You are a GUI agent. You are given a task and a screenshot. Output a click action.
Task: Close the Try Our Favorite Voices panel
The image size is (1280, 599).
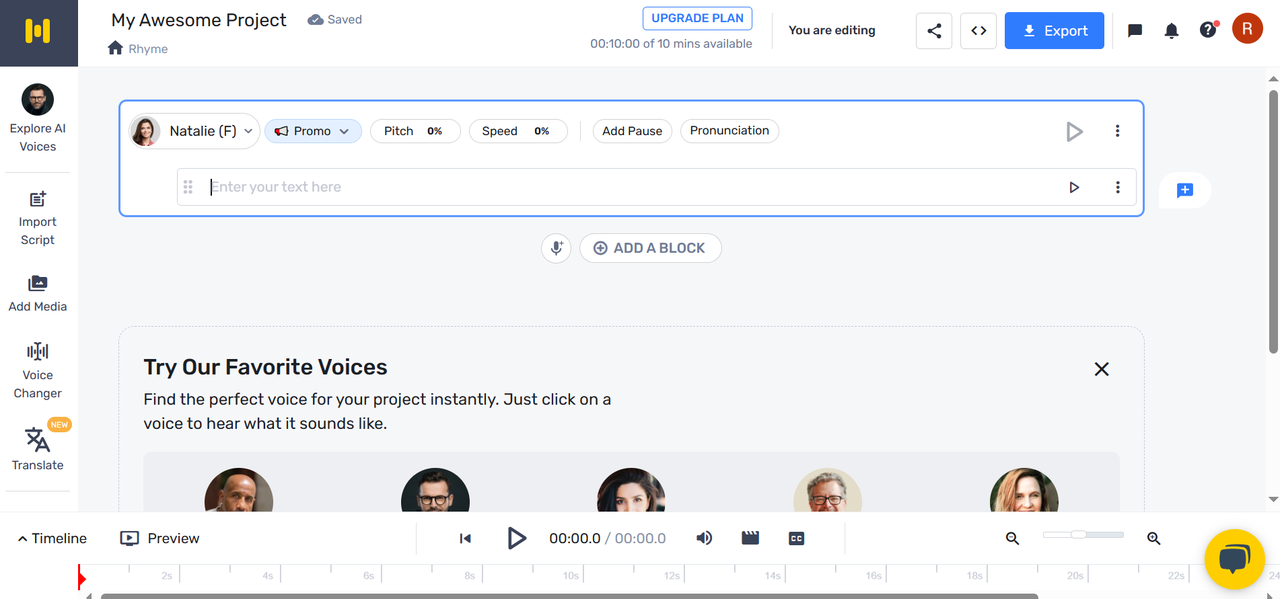(1101, 369)
